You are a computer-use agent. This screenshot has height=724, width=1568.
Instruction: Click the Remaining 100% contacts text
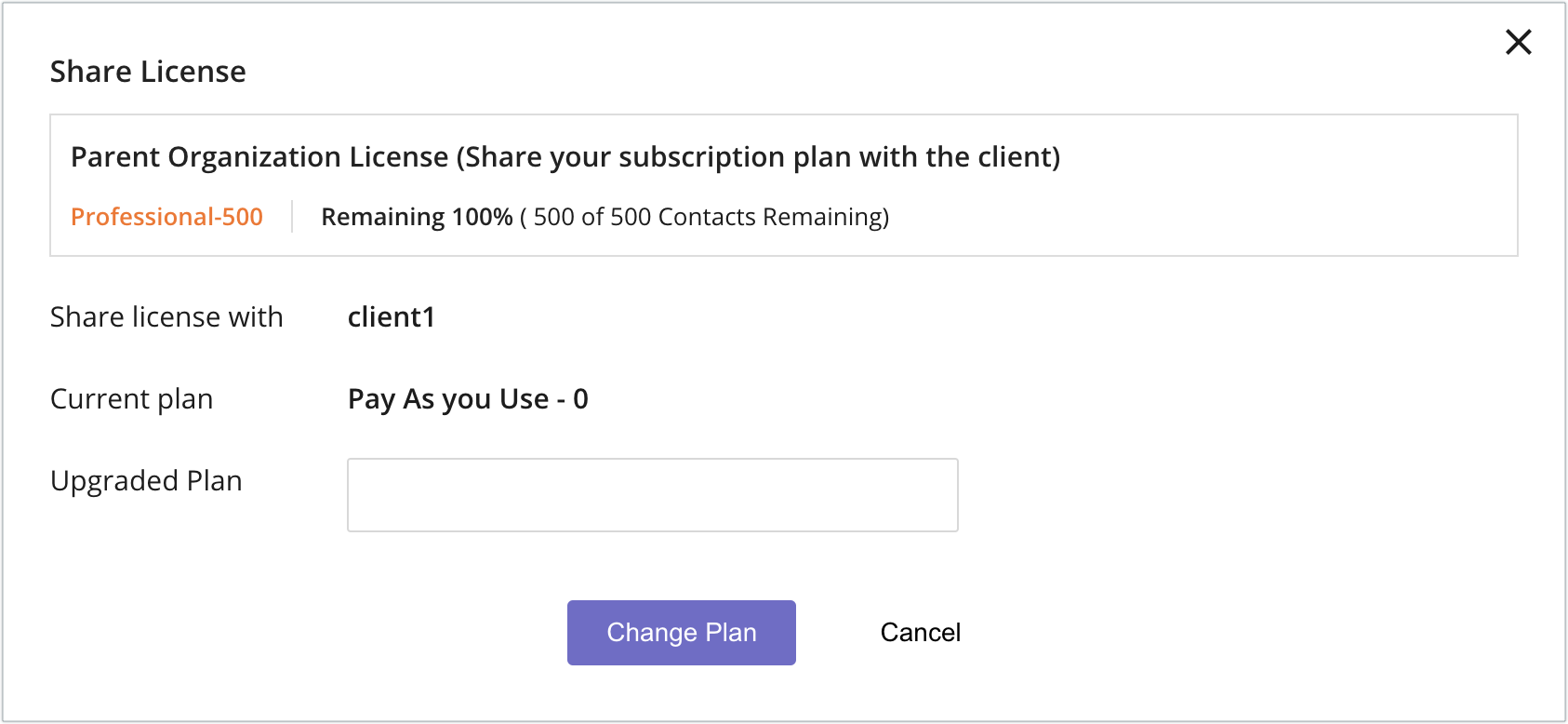tap(418, 216)
